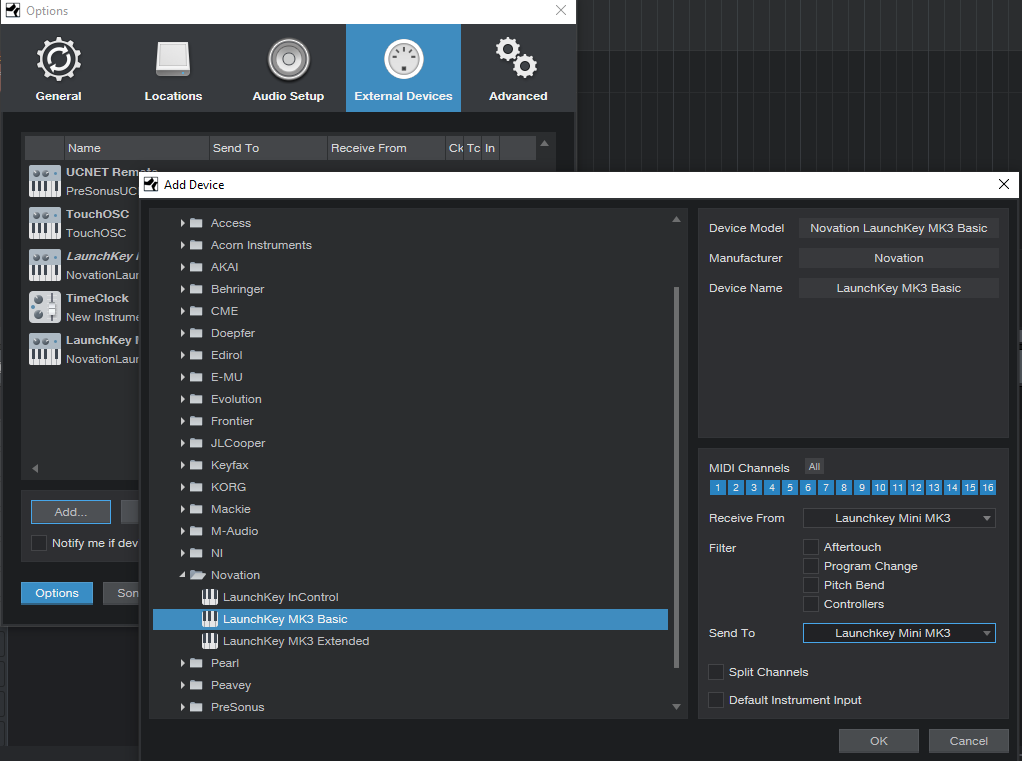
Task: Expand the CME manufacturer folder
Action: pyautogui.click(x=182, y=311)
